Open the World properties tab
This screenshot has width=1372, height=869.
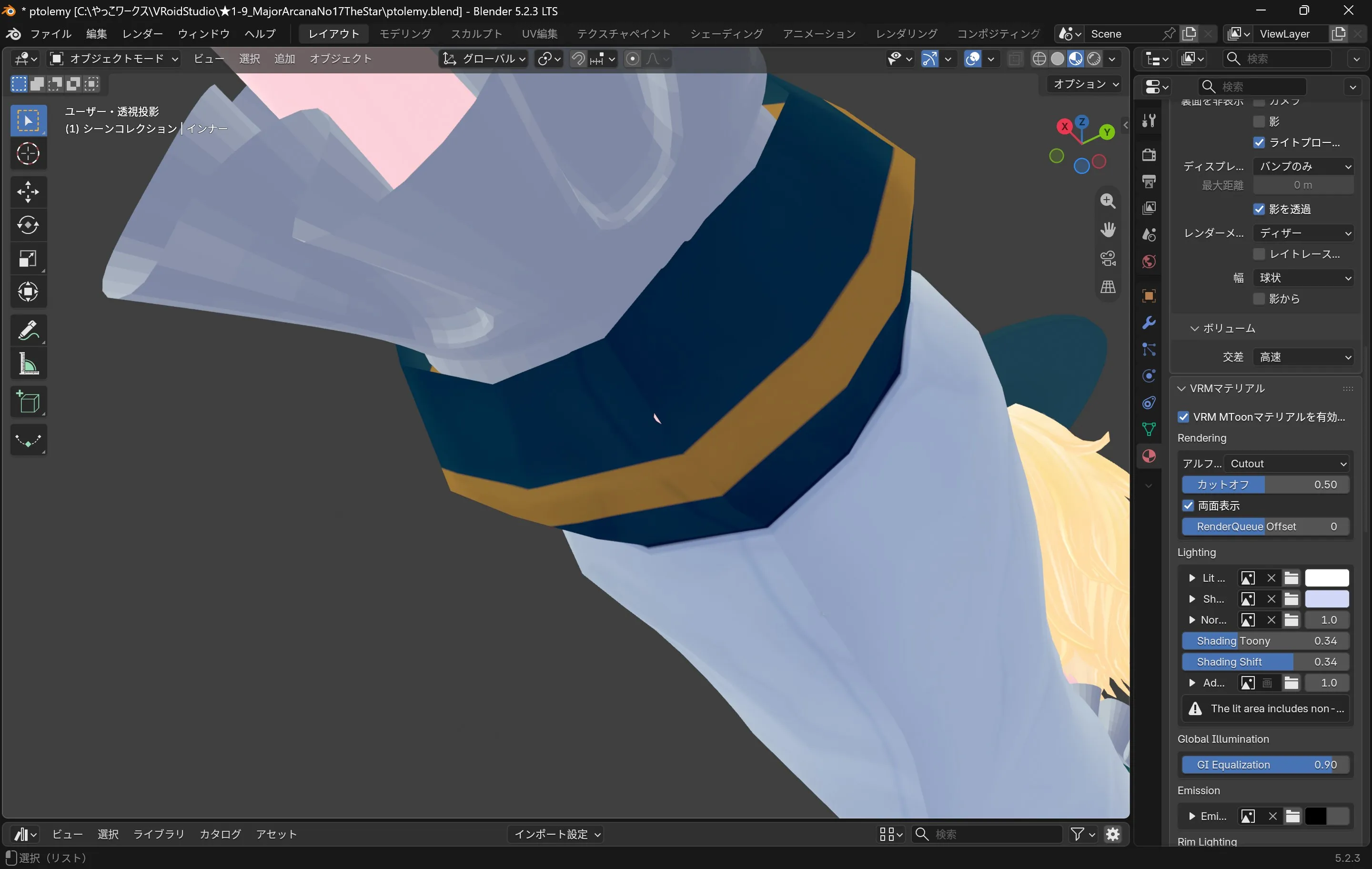click(x=1149, y=262)
